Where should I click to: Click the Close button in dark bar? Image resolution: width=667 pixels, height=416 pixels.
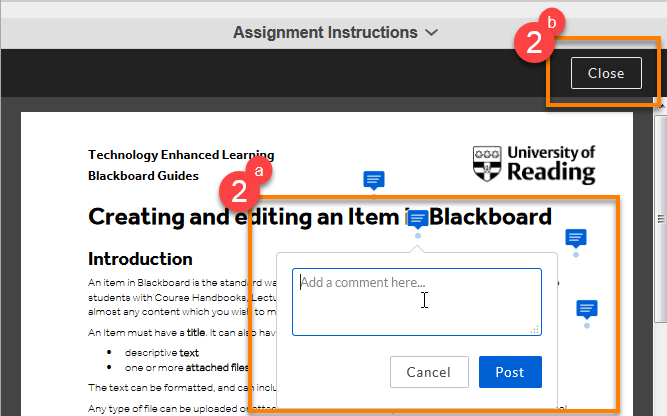coord(606,73)
